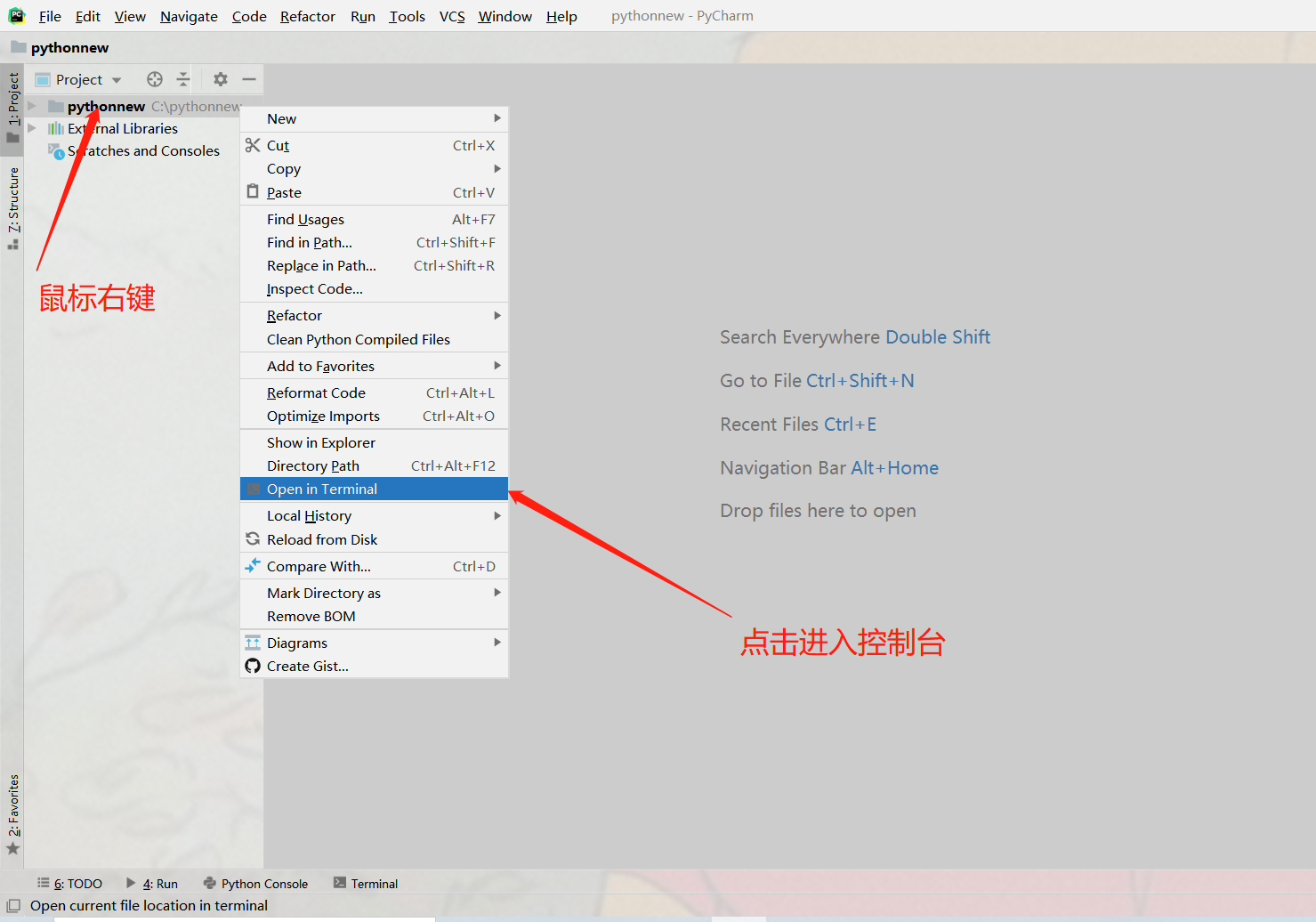The image size is (1316, 922).
Task: Open the Project view dropdown
Action: [x=117, y=80]
